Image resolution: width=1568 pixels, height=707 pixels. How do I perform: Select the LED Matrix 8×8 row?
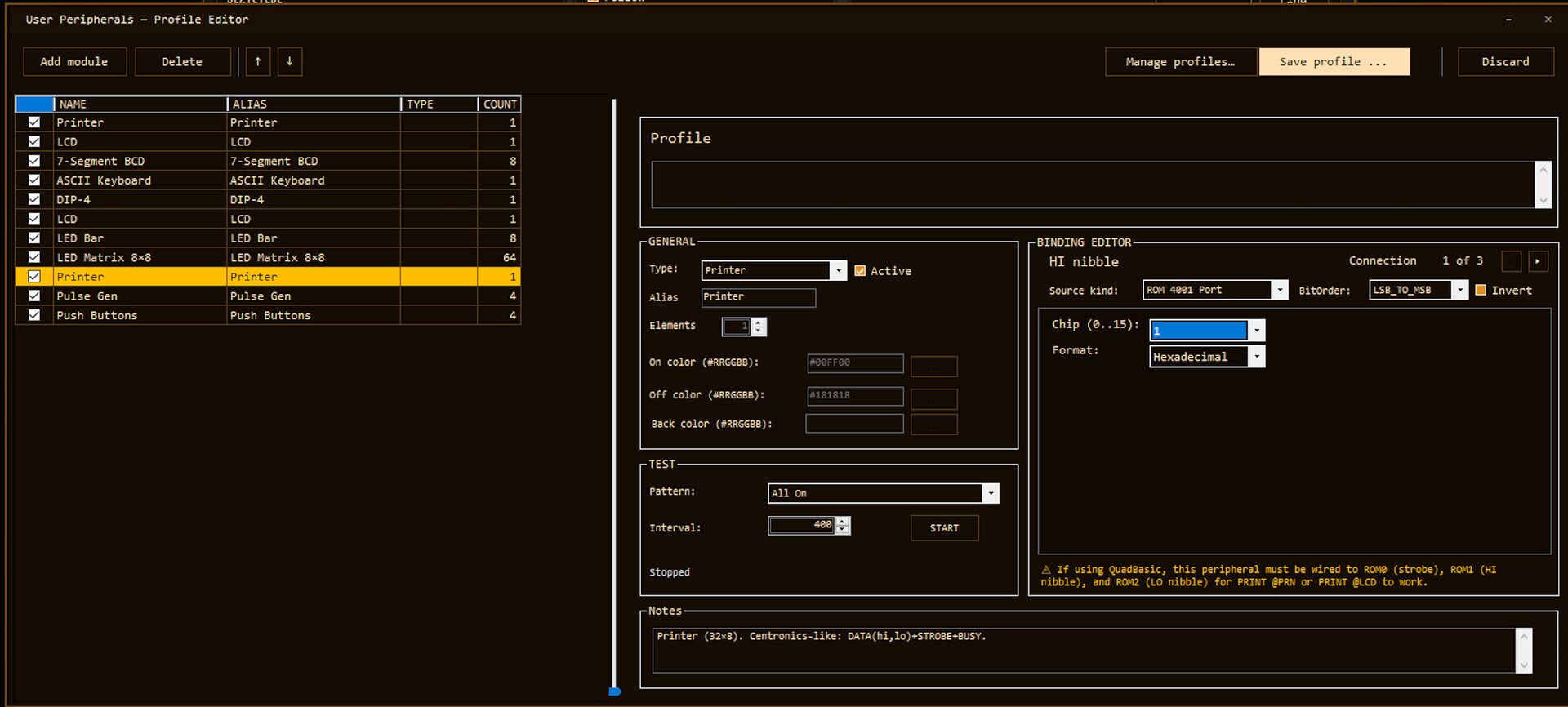coord(268,257)
